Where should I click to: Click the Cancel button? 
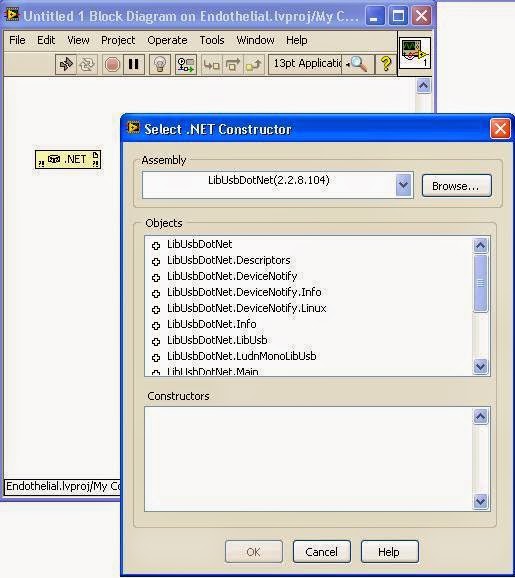click(321, 552)
